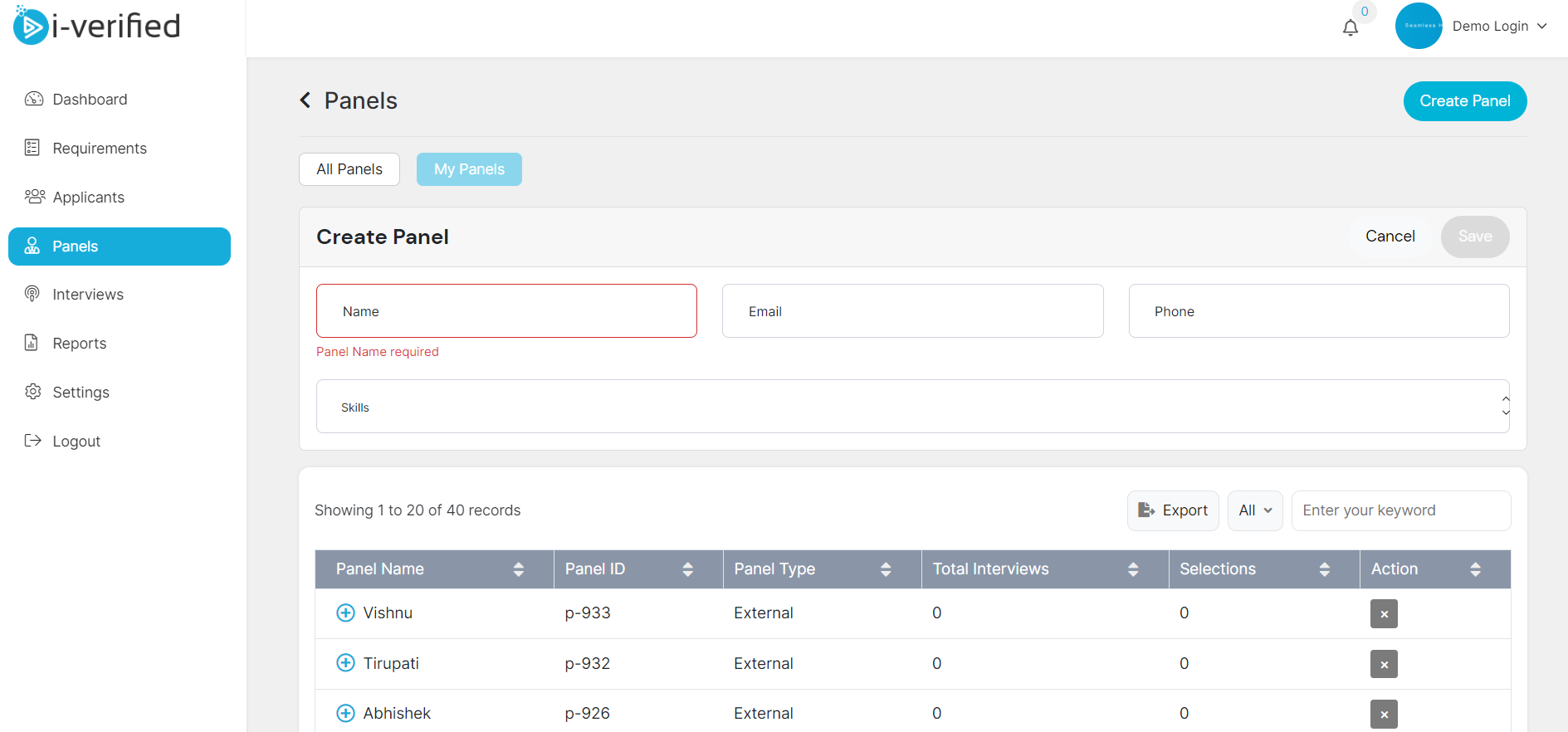Select the My Panels tab
This screenshot has width=1568, height=732.
pyautogui.click(x=469, y=169)
